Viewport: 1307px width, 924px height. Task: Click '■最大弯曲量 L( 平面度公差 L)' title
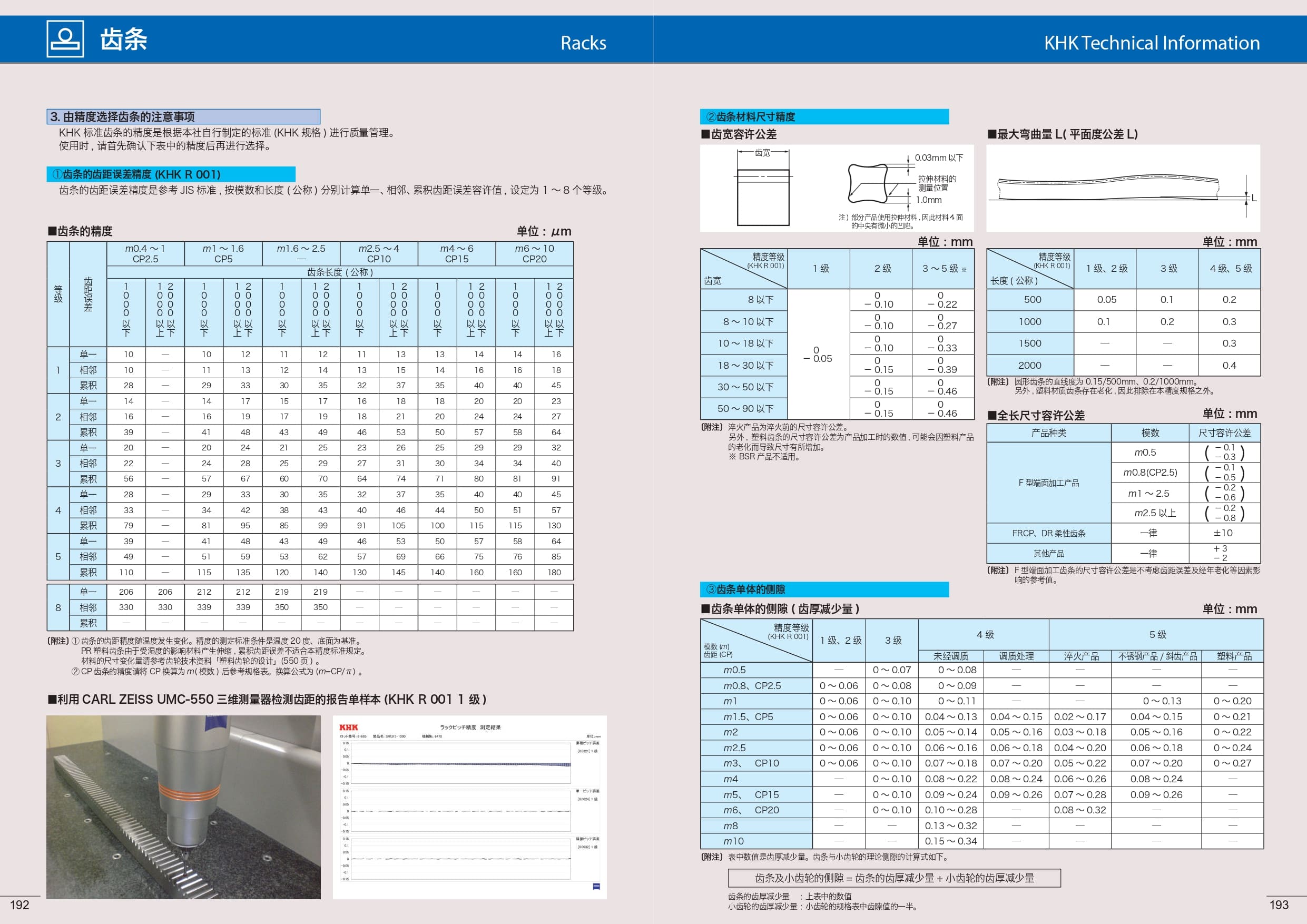(1062, 134)
